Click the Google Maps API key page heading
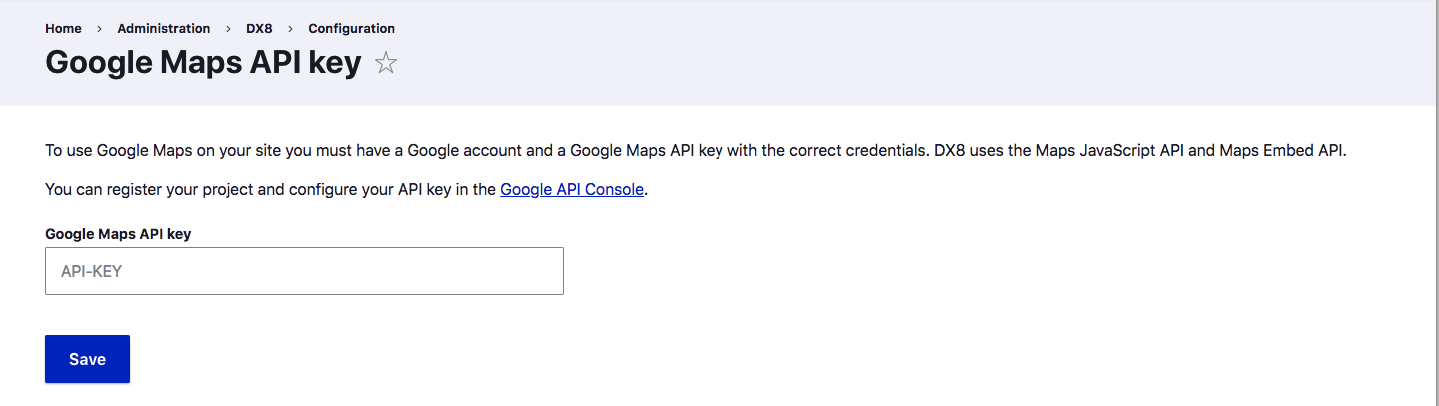Image resolution: width=1439 pixels, height=406 pixels. [203, 64]
